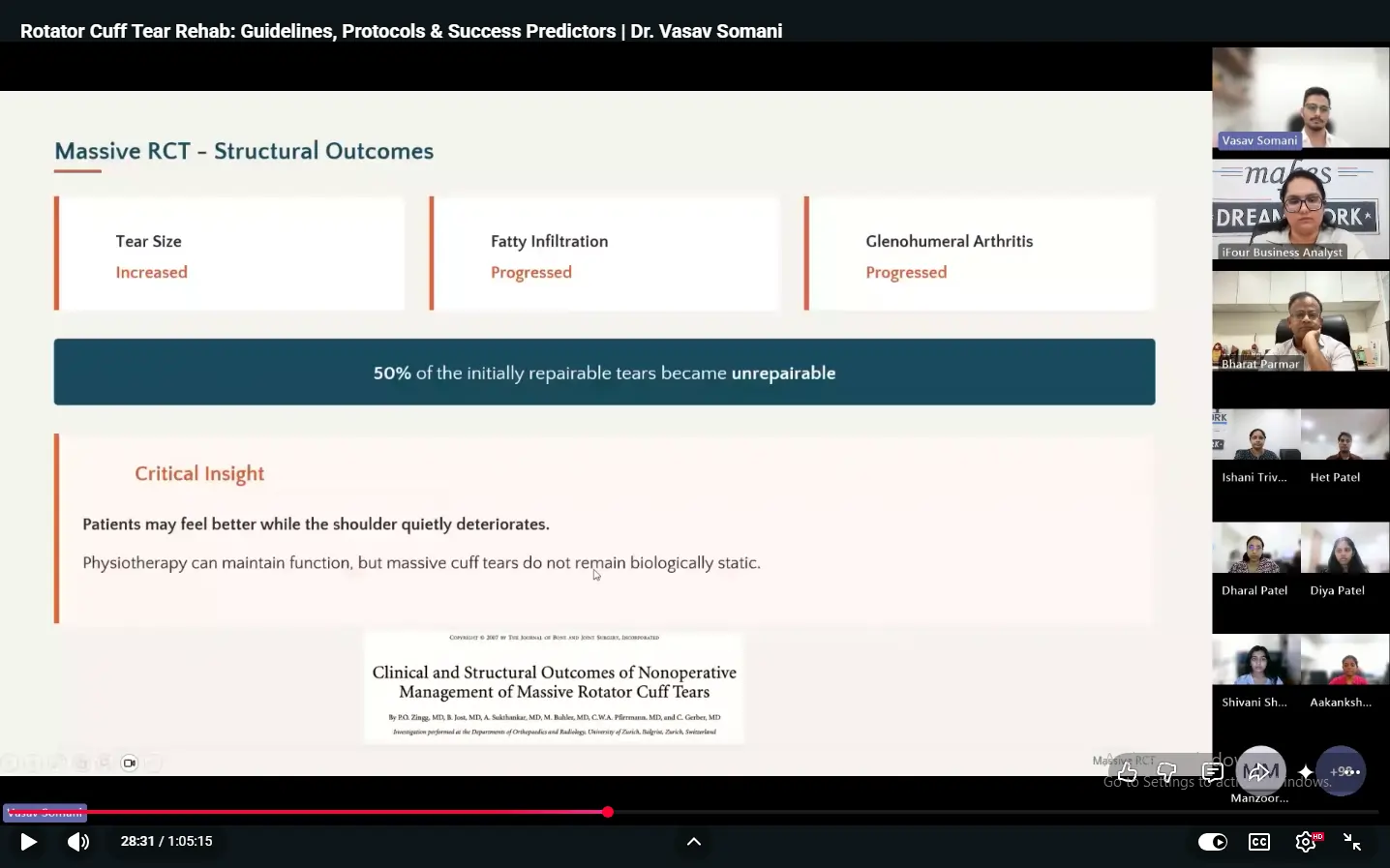Share the video using arrow icon
The width and height of the screenshot is (1390, 868).
click(x=1260, y=771)
